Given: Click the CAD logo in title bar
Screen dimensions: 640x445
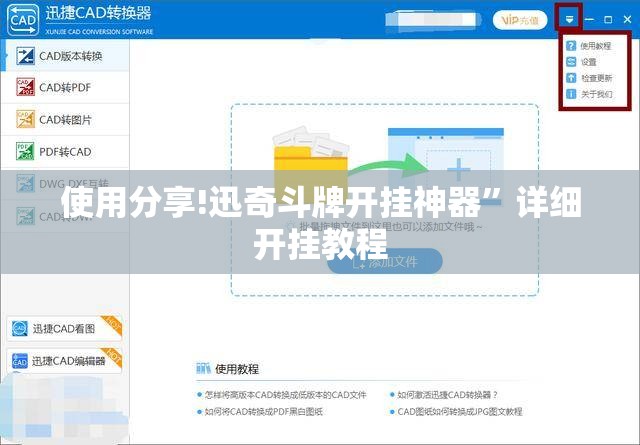Looking at the screenshot, I should [x=23, y=20].
